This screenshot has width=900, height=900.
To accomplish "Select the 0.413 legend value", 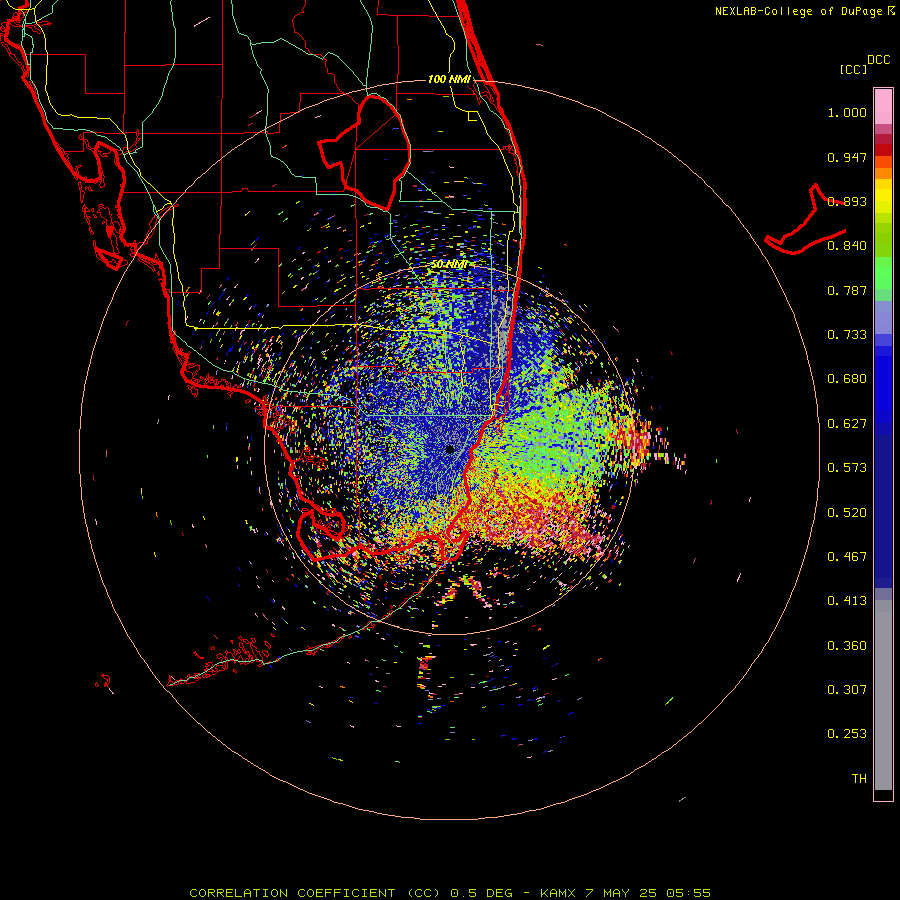I will point(847,601).
